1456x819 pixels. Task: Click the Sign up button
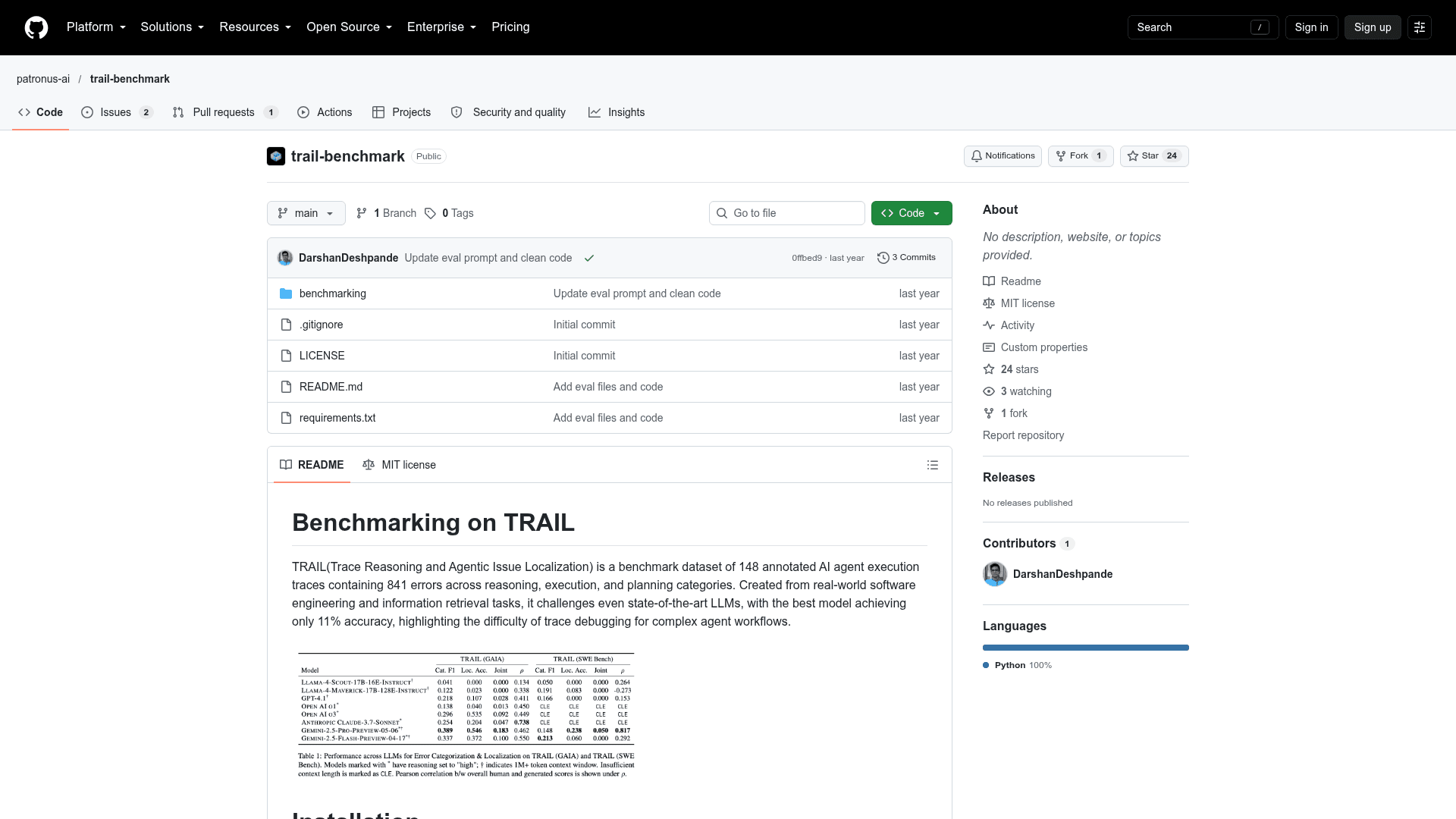(1373, 27)
